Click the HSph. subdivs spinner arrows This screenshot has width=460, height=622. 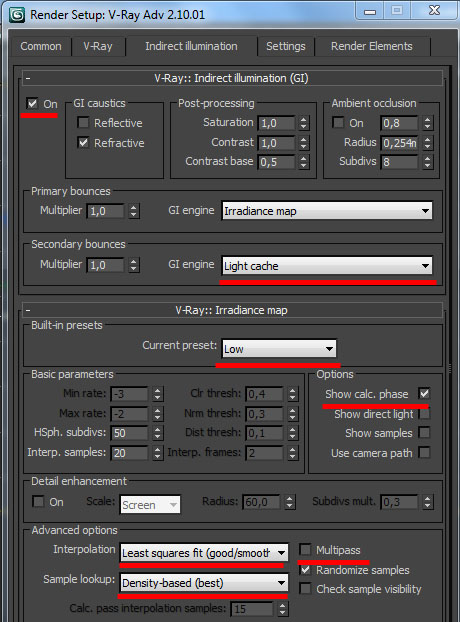[157, 433]
